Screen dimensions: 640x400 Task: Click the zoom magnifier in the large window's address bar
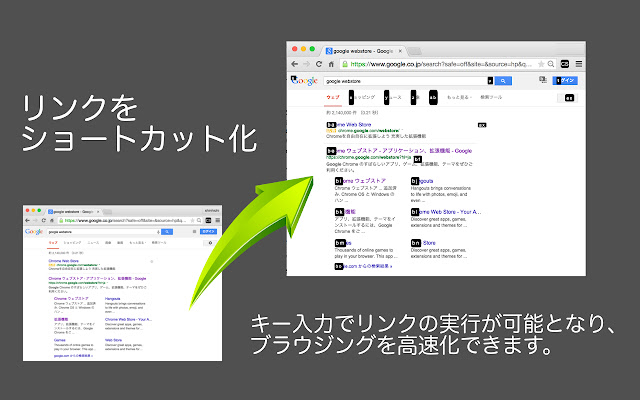click(x=551, y=64)
